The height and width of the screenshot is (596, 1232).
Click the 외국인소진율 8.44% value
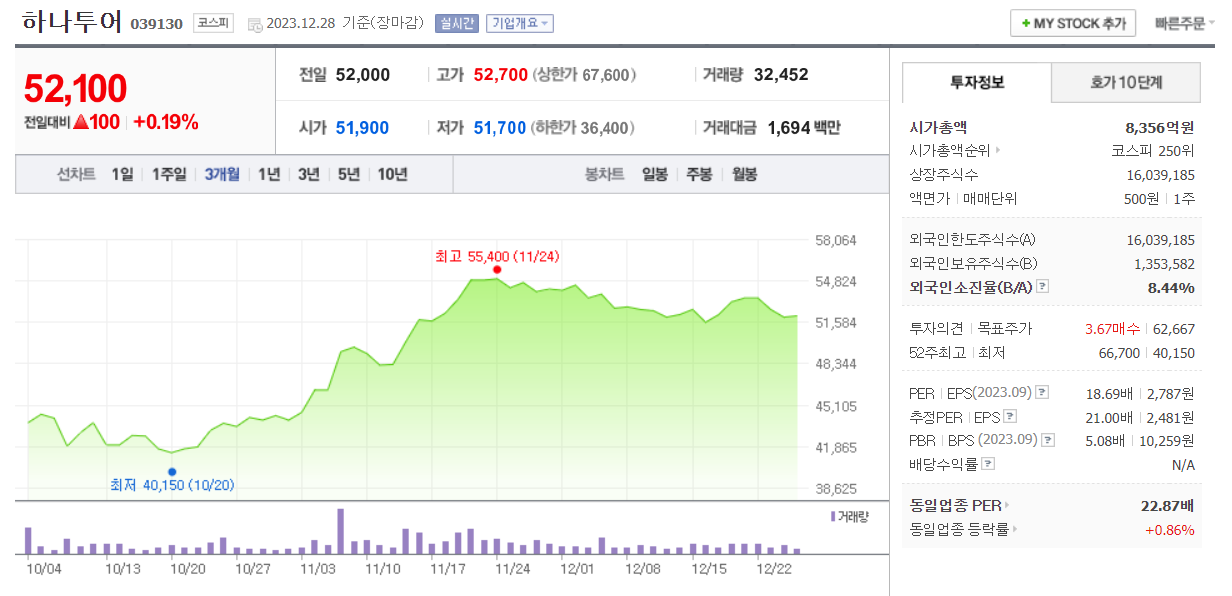tap(1170, 287)
